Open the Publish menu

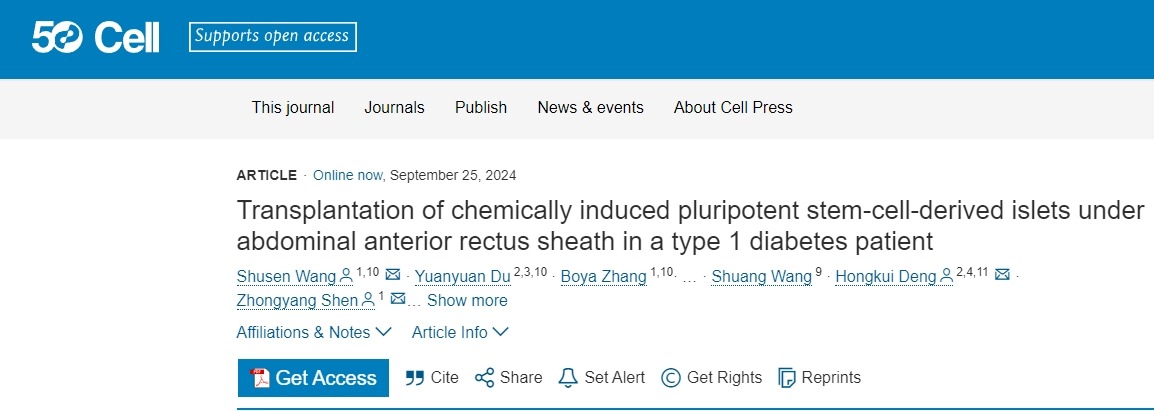click(x=481, y=108)
